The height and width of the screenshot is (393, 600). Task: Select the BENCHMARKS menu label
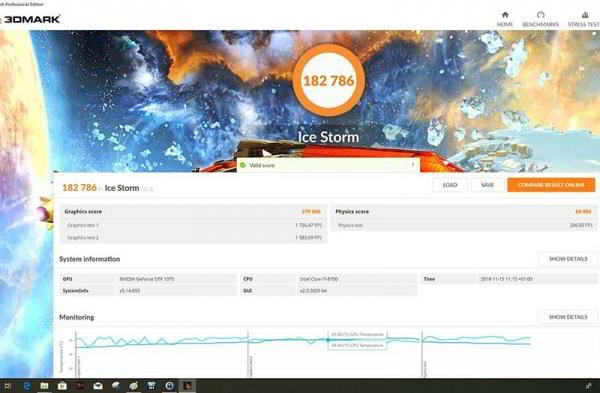click(540, 24)
